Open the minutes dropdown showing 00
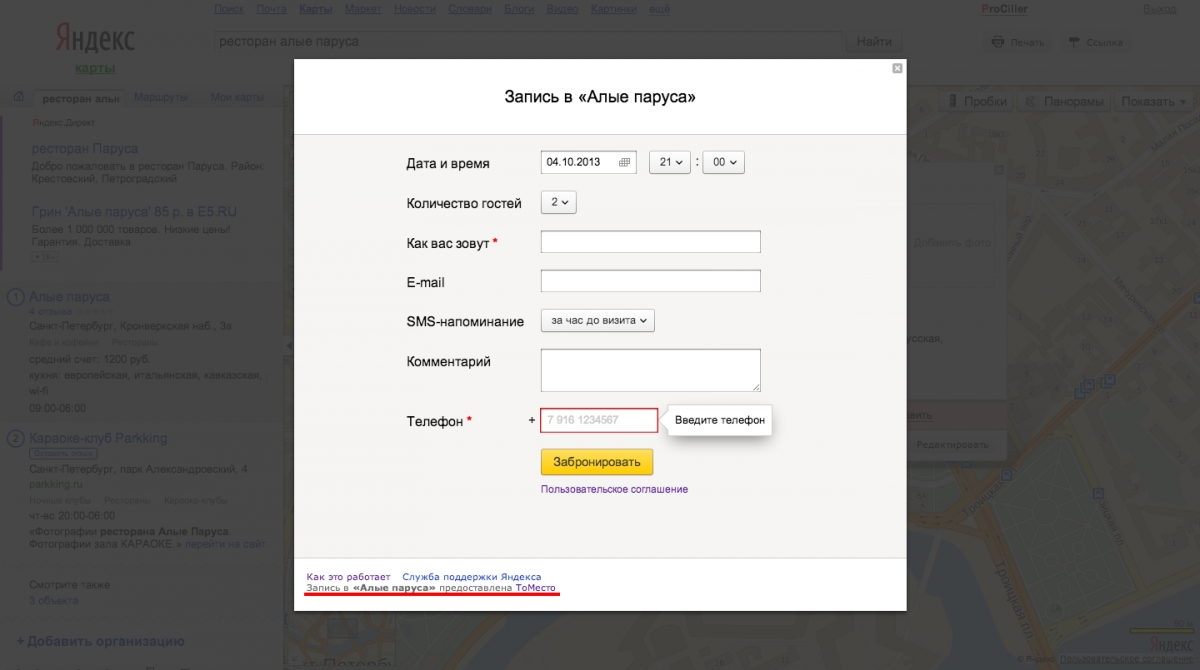The width and height of the screenshot is (1200, 670). tap(724, 162)
